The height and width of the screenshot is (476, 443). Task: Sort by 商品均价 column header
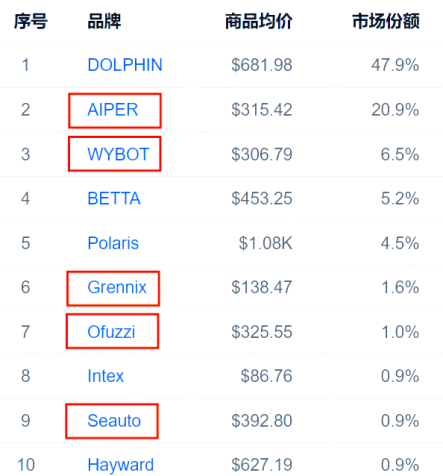click(x=259, y=21)
